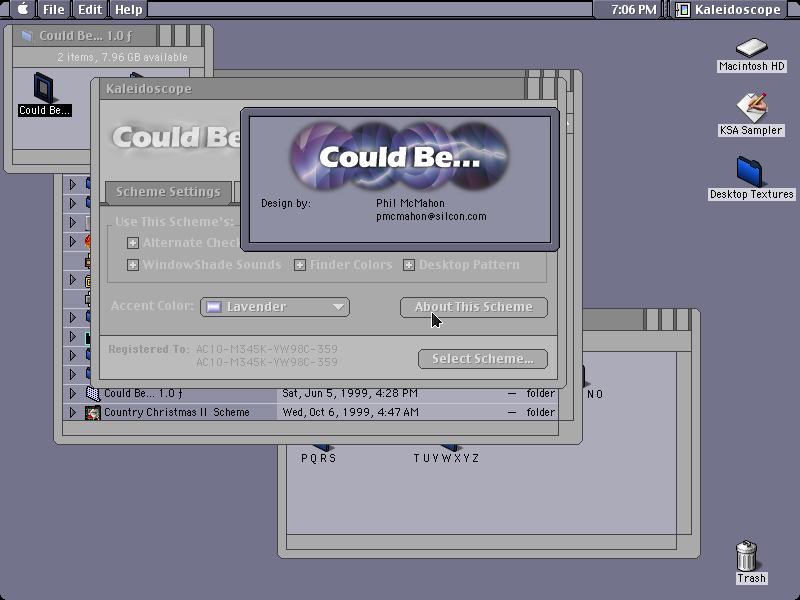
Task: Expand the Could Be... 1.0 ƒ folder row
Action: (x=72, y=393)
